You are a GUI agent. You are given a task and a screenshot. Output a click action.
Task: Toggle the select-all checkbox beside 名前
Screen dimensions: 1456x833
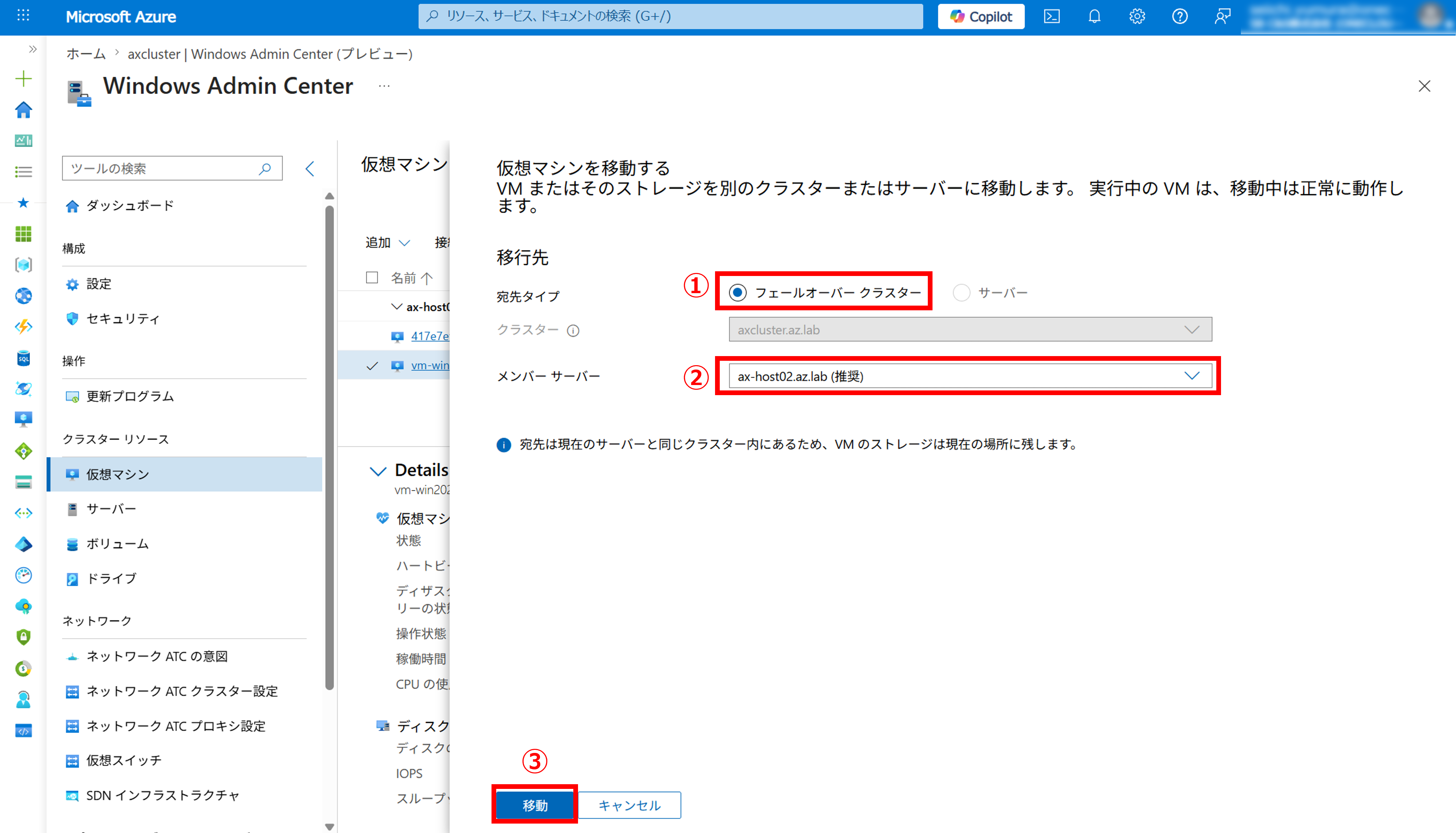(x=372, y=277)
